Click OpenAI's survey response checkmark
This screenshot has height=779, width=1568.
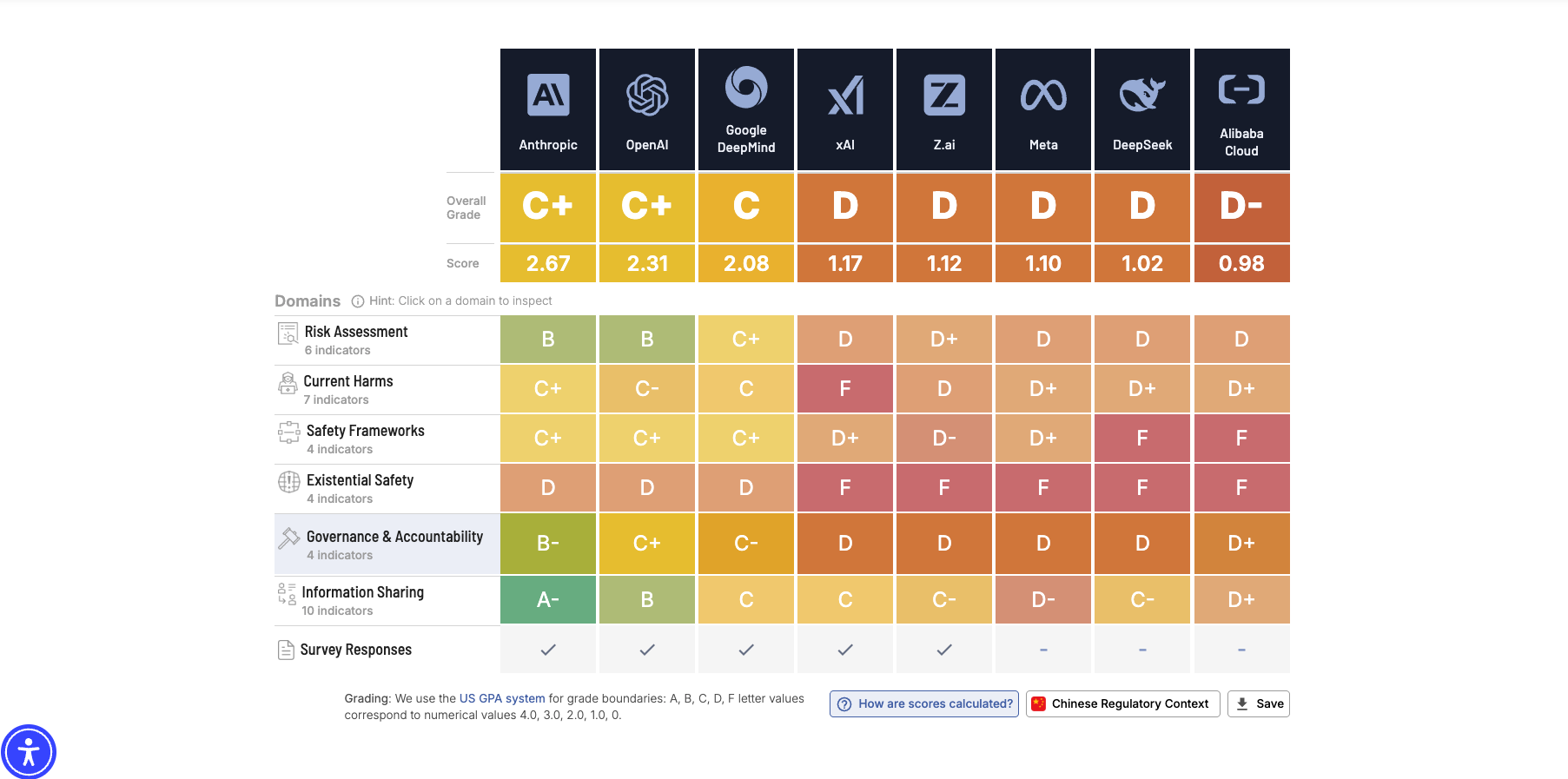click(646, 649)
